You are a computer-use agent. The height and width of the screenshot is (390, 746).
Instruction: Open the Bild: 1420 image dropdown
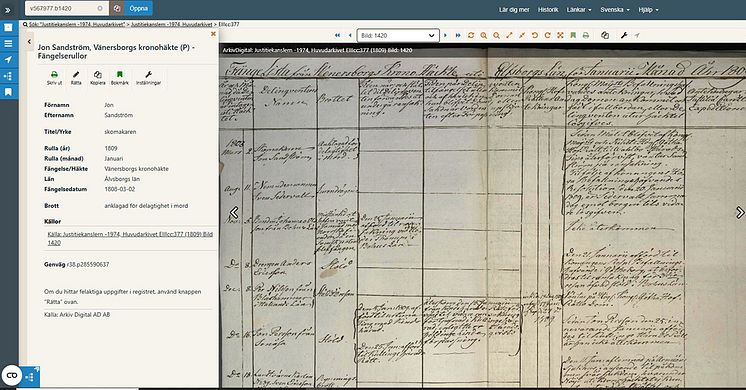point(398,36)
